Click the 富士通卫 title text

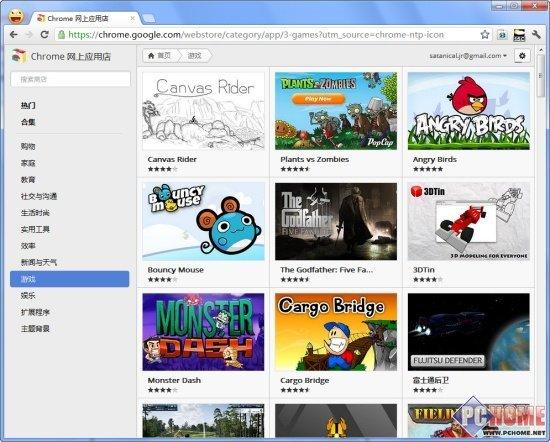pyautogui.click(x=431, y=380)
